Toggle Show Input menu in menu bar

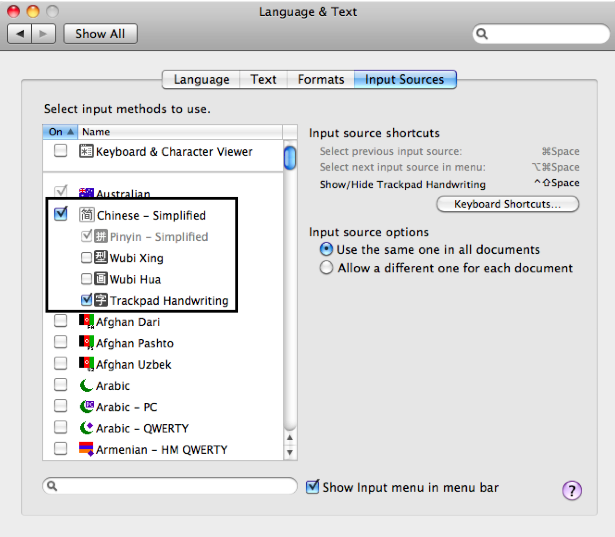tap(313, 487)
